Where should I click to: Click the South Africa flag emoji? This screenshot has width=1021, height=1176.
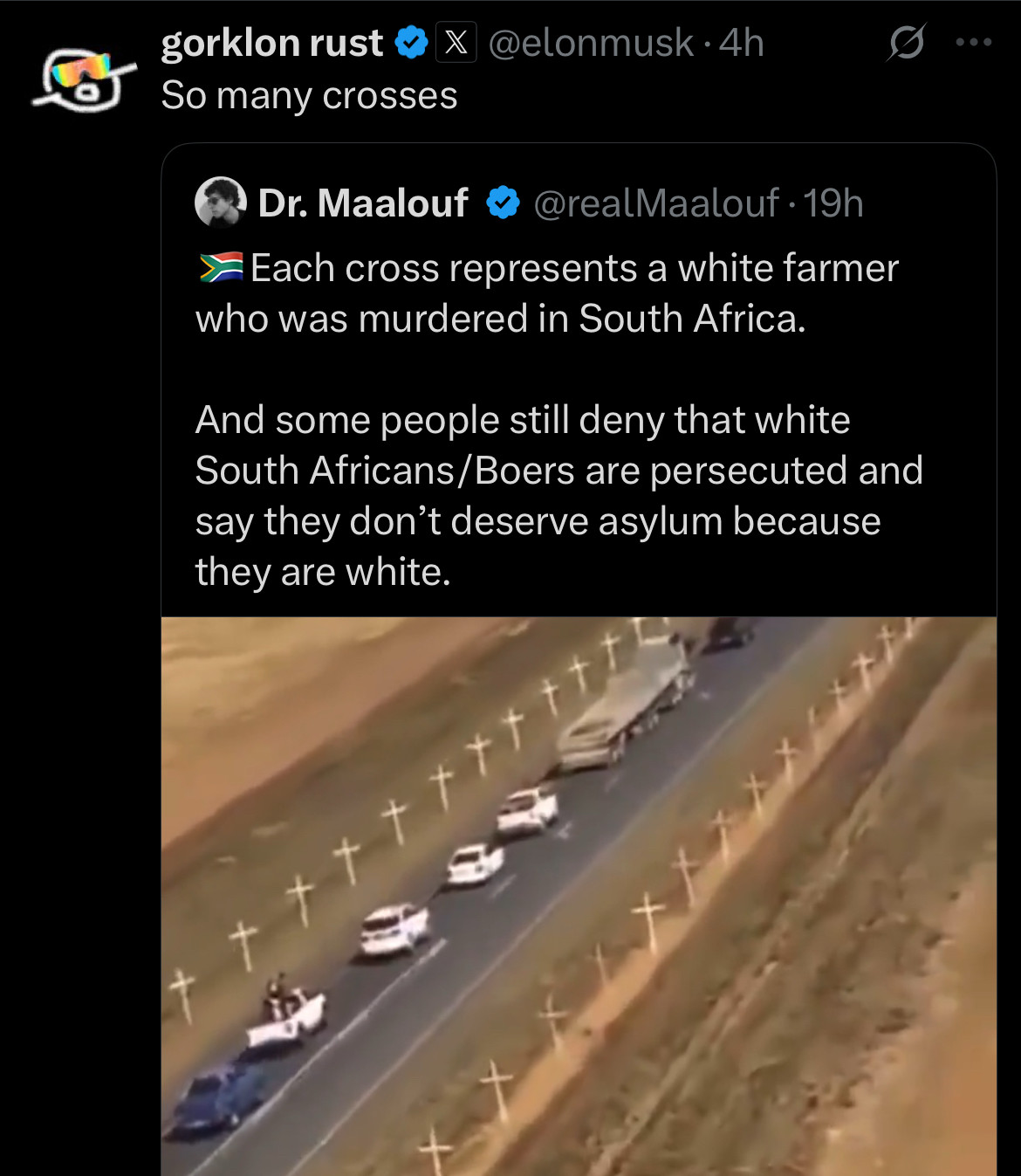tap(221, 268)
